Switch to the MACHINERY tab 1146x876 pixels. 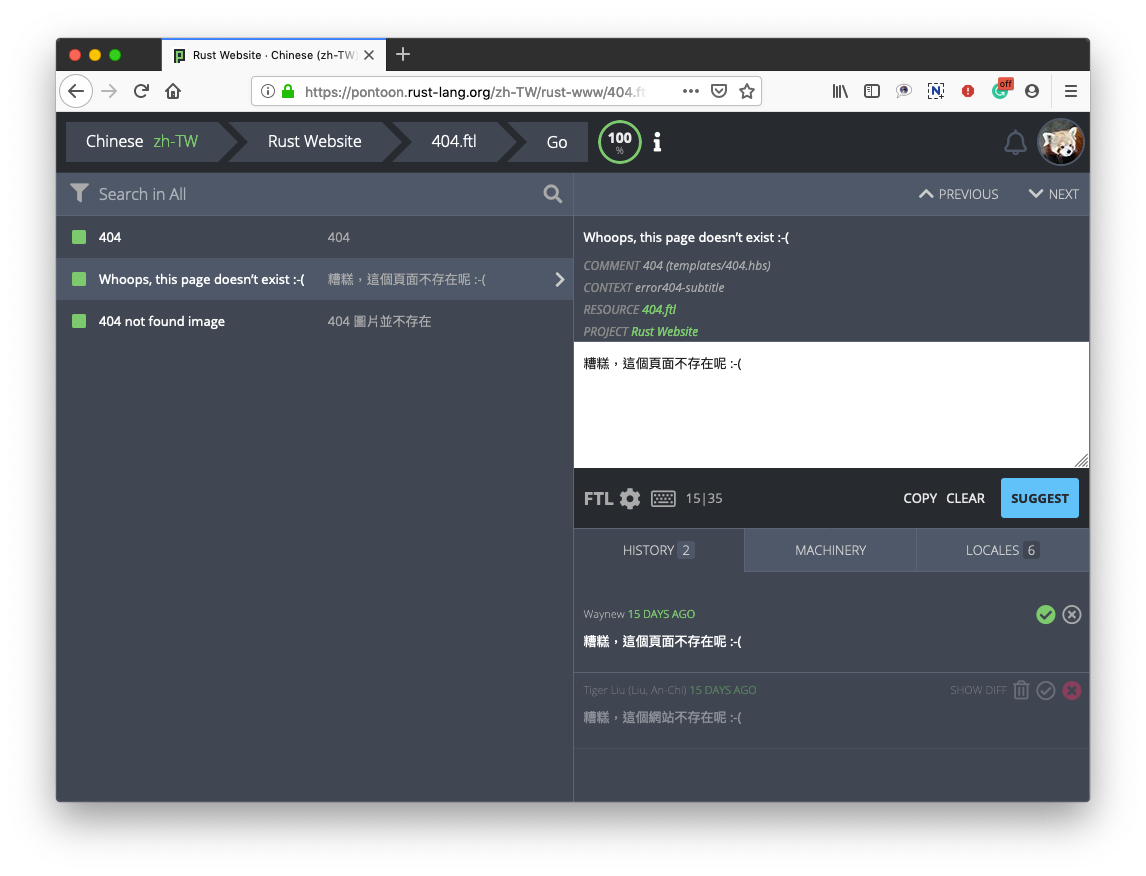click(x=830, y=550)
